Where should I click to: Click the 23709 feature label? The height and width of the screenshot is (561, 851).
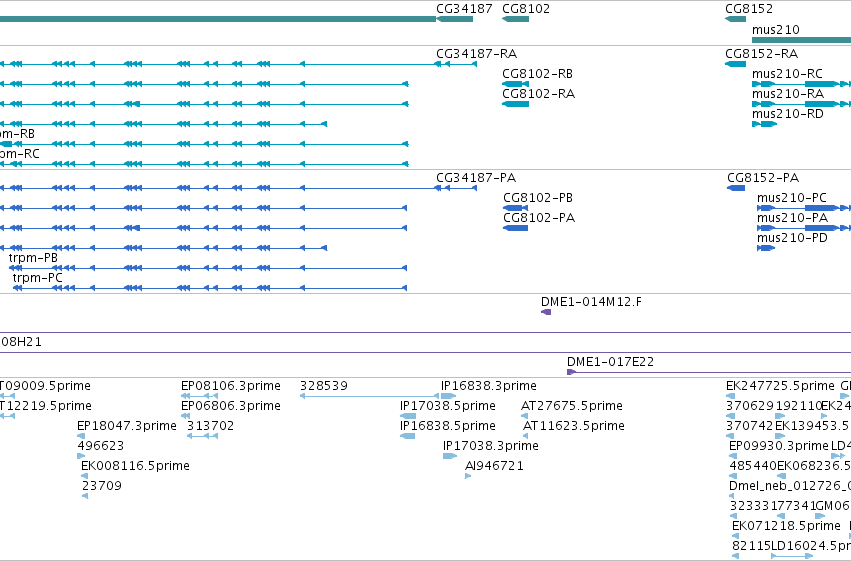[101, 487]
